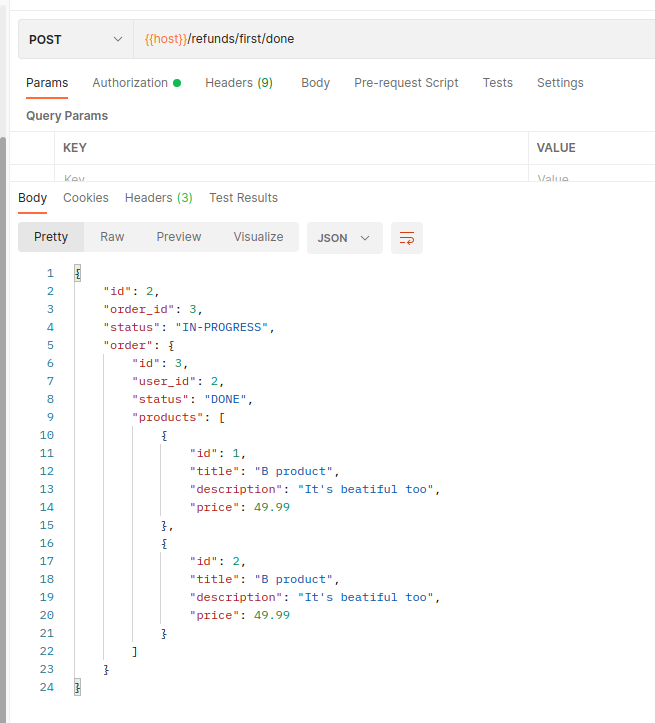Open the request Body tab
Viewport: 655px width, 723px height.
coord(315,83)
